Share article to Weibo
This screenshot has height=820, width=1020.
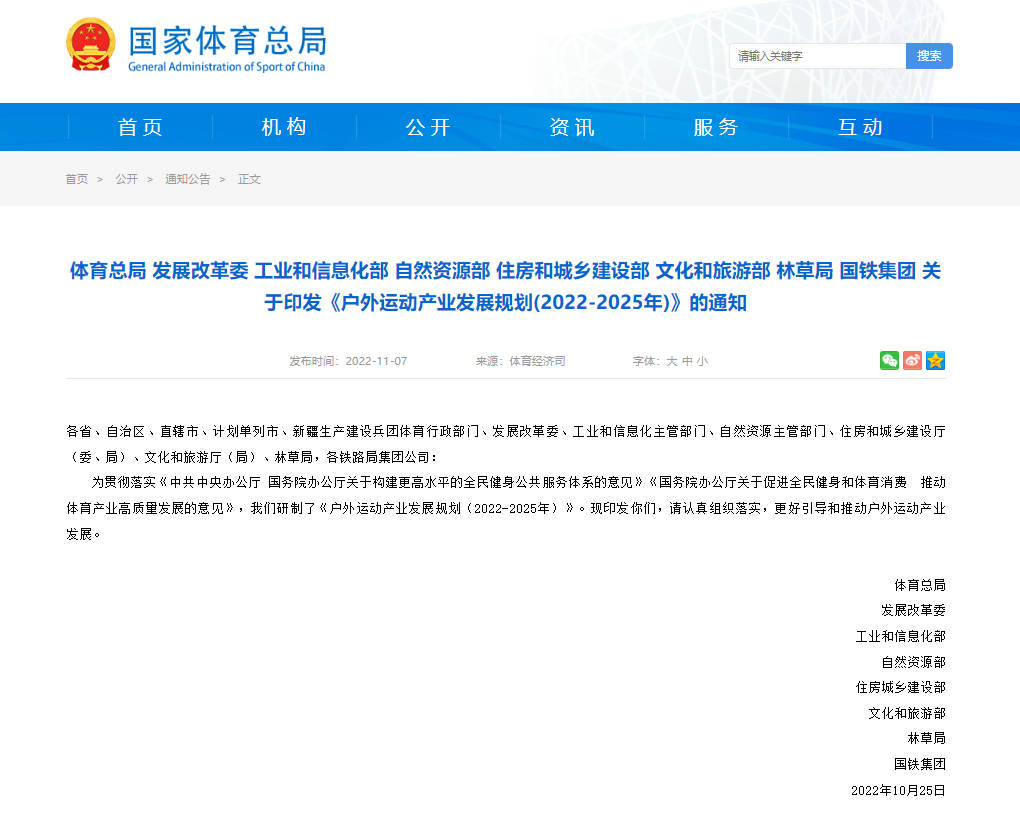point(912,361)
